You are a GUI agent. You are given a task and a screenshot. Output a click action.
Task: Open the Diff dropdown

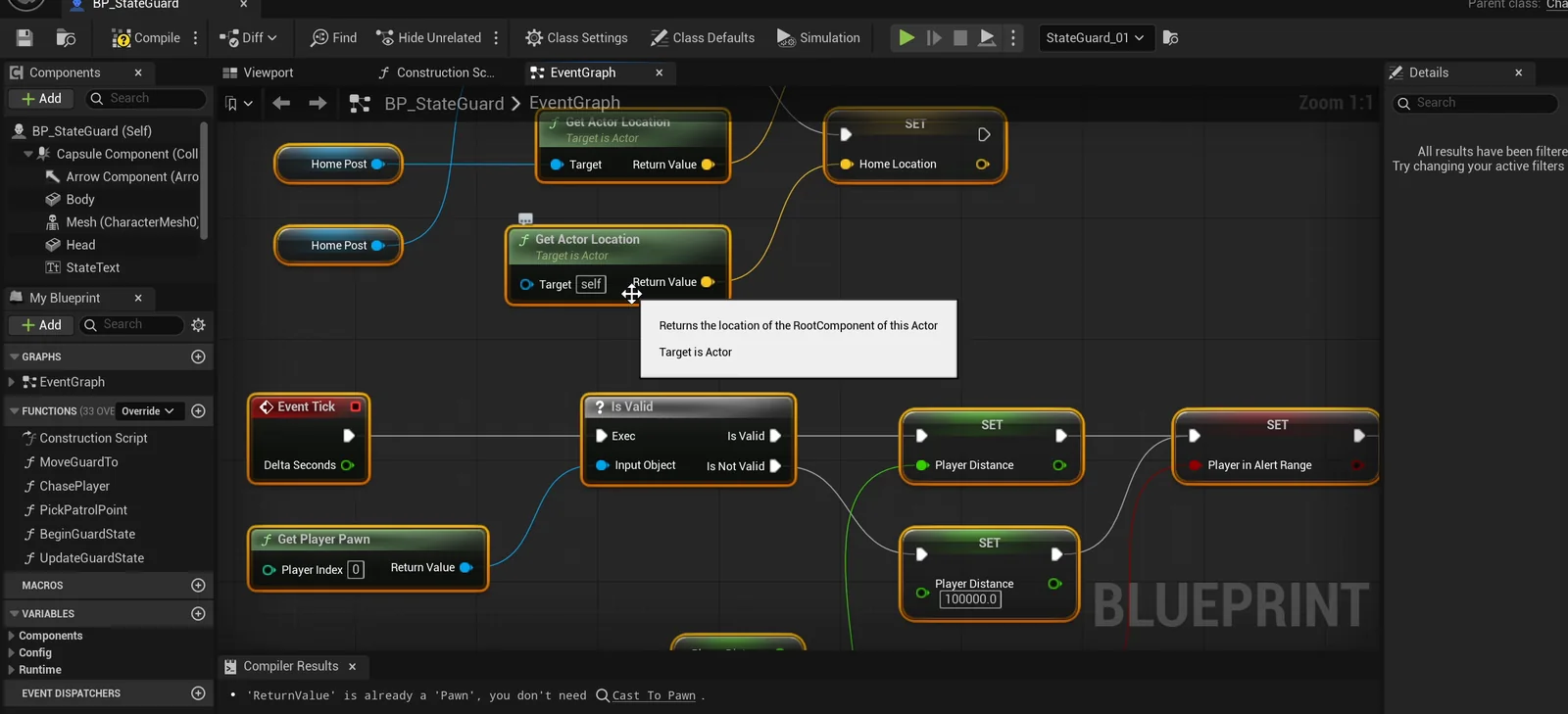(x=248, y=38)
